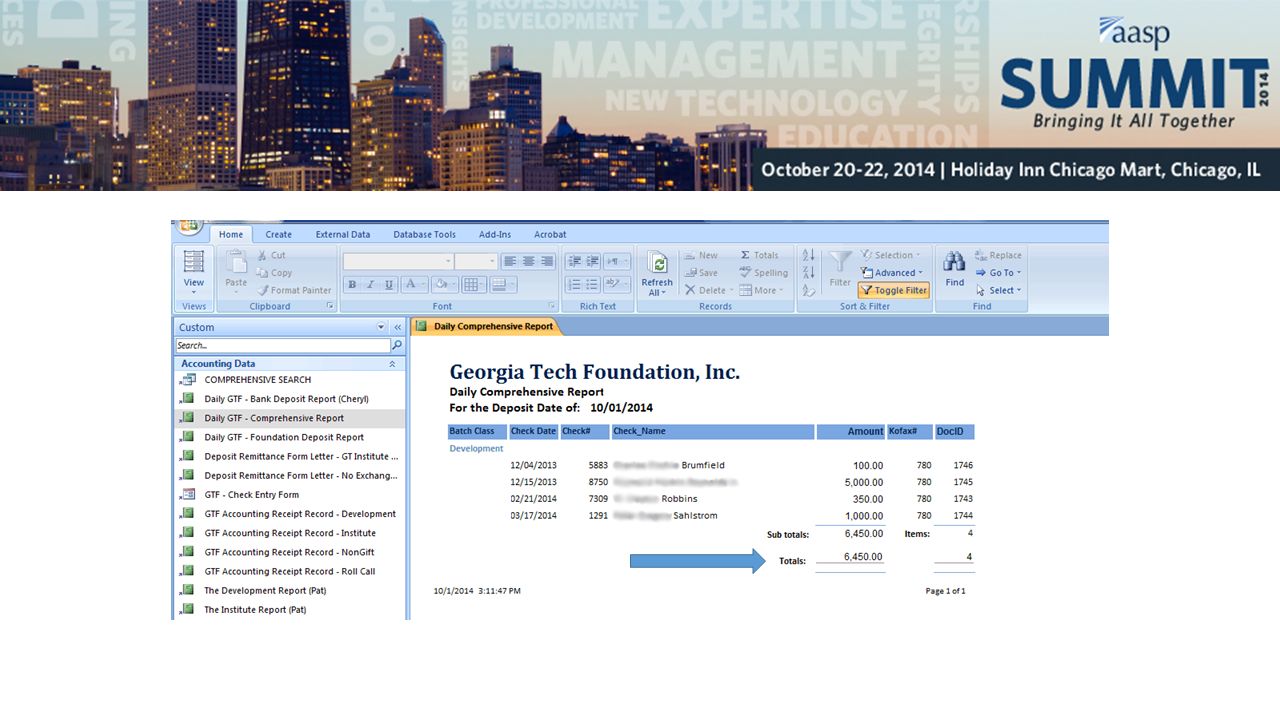Center text in the Font group

528,261
